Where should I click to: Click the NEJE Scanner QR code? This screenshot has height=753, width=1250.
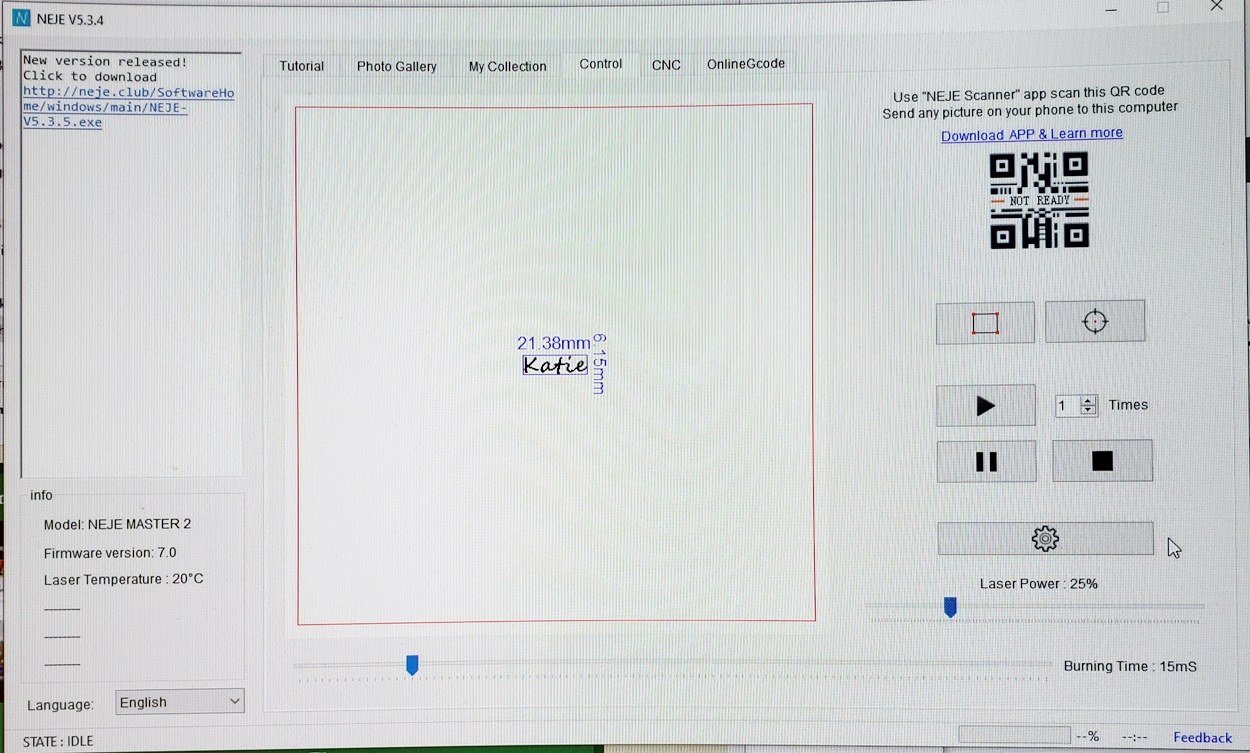point(1039,200)
